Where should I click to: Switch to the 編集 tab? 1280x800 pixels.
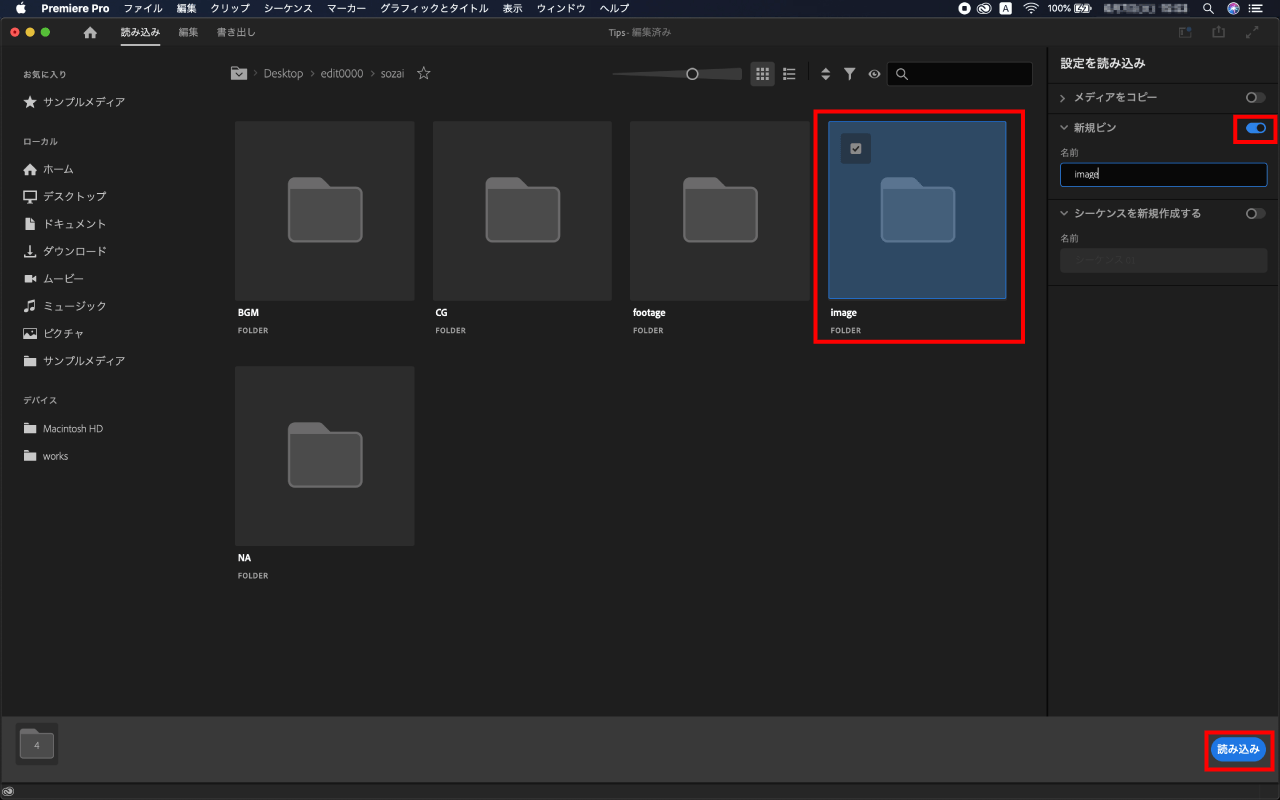(x=188, y=32)
